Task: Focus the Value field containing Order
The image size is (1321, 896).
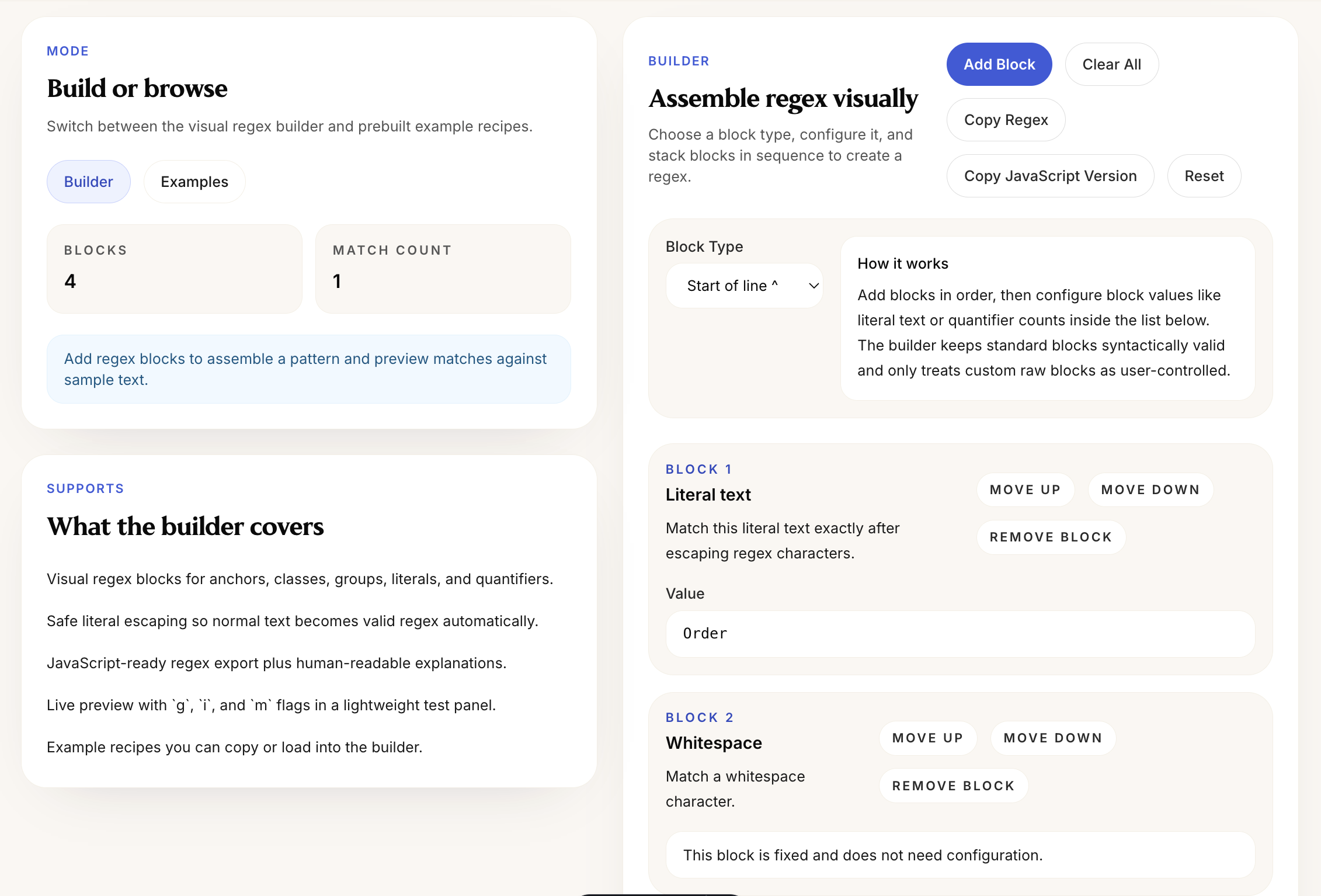Action: [961, 634]
